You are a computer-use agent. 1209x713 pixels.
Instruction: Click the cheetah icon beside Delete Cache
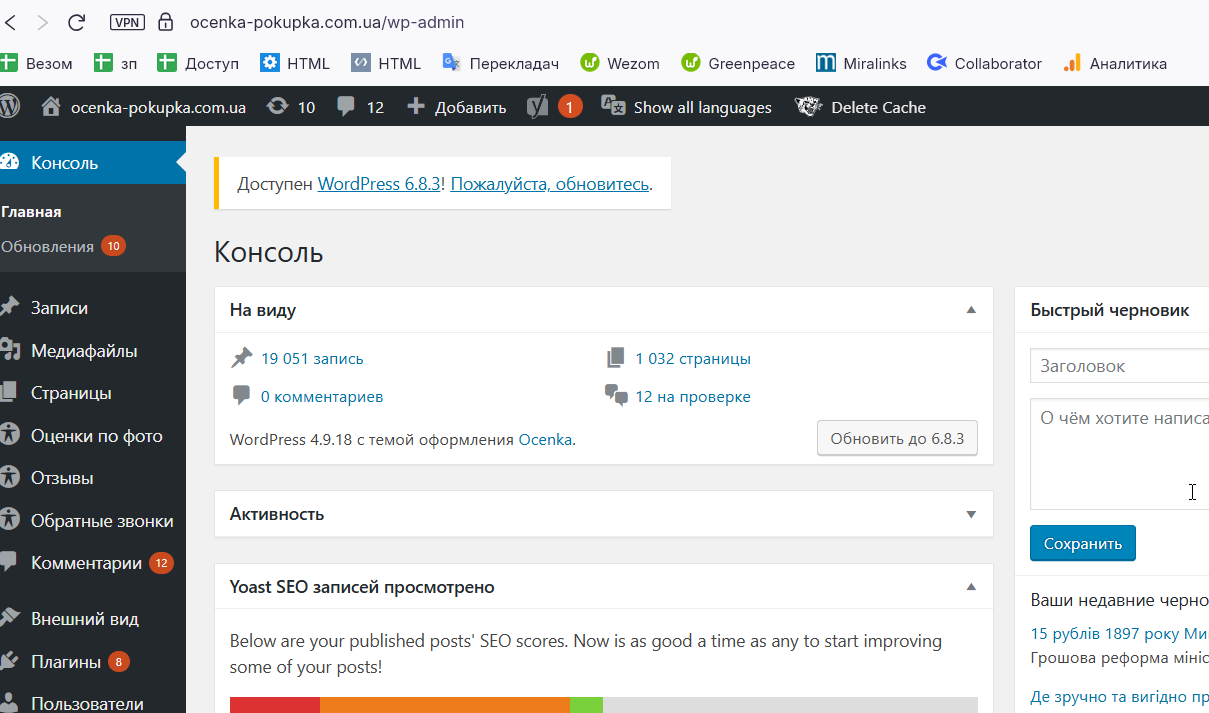click(x=808, y=107)
